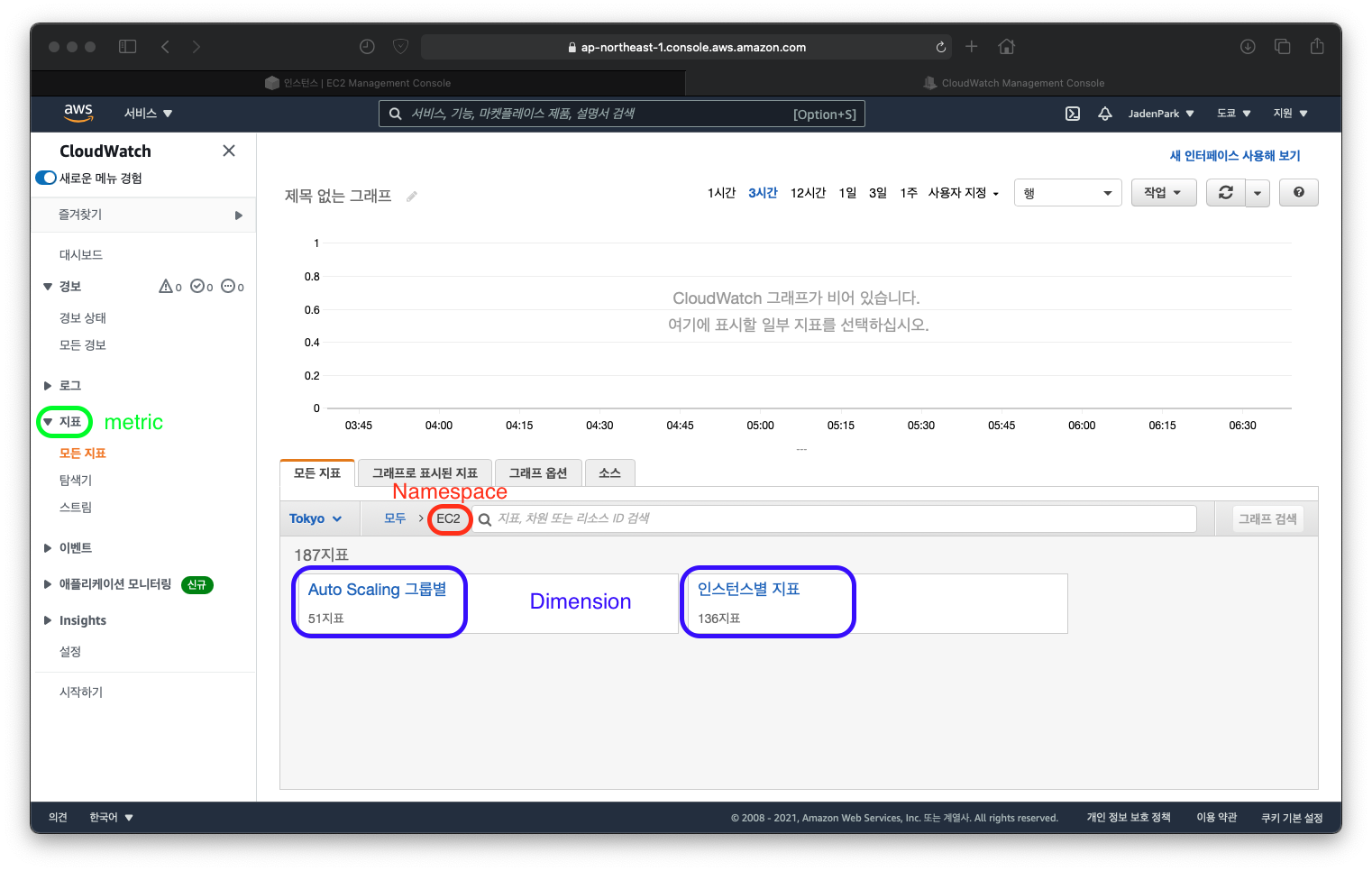The height and width of the screenshot is (871, 1372).
Task: Switch to the 모든 지표 tab
Action: coord(317,473)
